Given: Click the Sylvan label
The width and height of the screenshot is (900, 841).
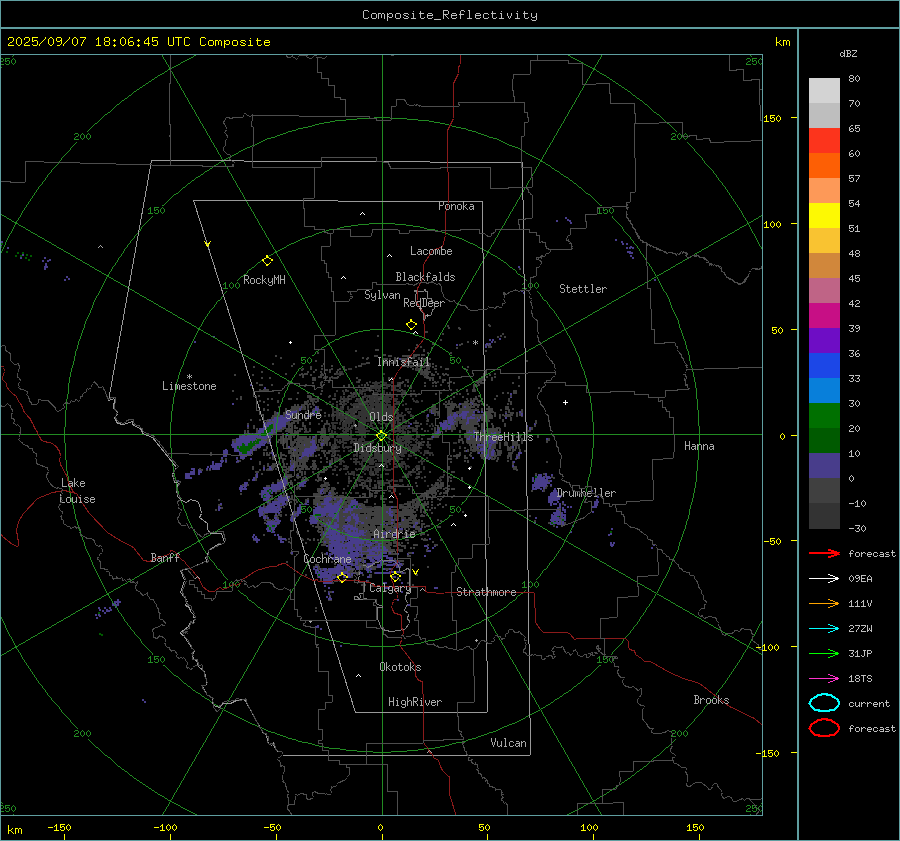Looking at the screenshot, I should point(382,295).
